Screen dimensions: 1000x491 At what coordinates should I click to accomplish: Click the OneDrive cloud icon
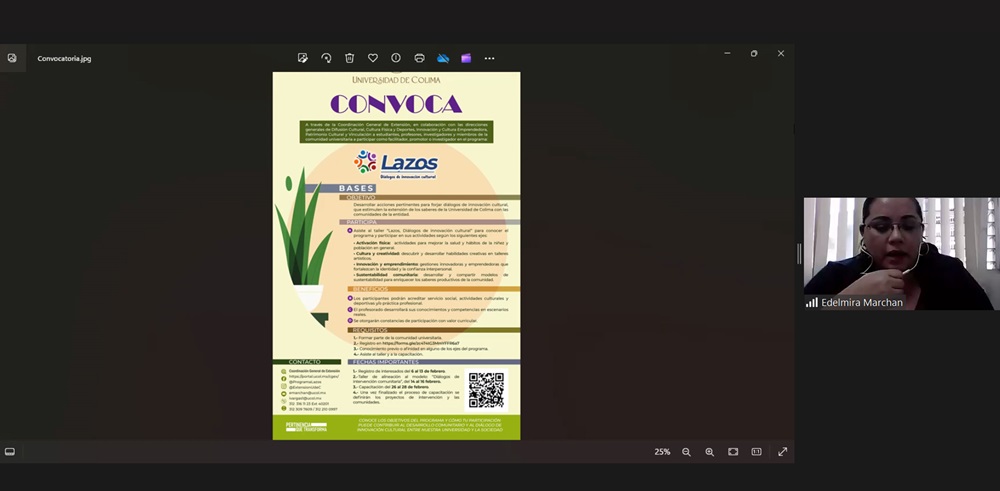(x=443, y=58)
